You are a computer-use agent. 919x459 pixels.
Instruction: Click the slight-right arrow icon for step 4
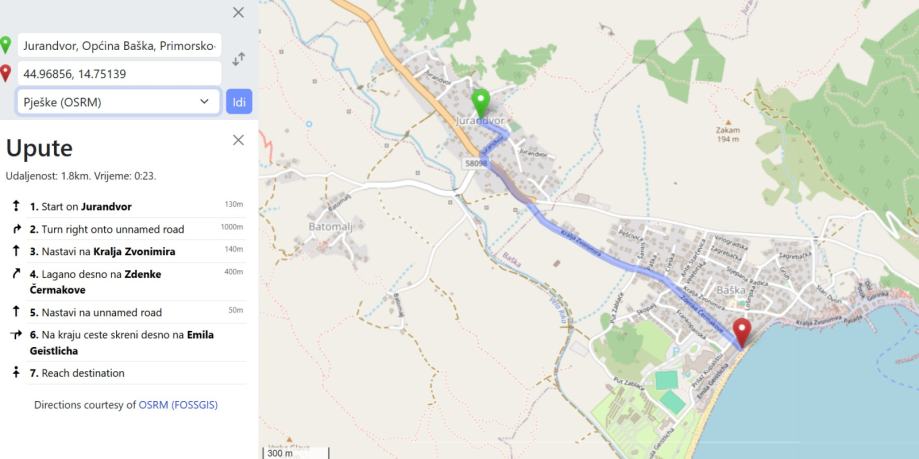pyautogui.click(x=16, y=274)
